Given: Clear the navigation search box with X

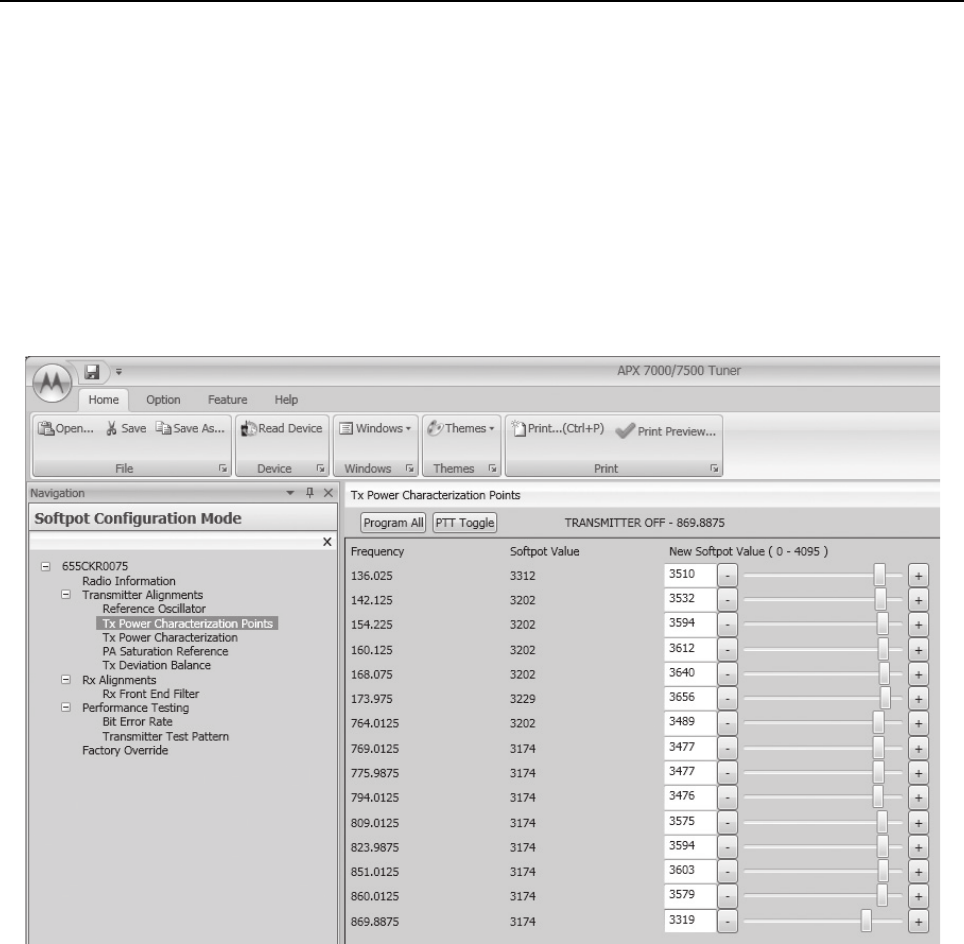Looking at the screenshot, I should 327,542.
